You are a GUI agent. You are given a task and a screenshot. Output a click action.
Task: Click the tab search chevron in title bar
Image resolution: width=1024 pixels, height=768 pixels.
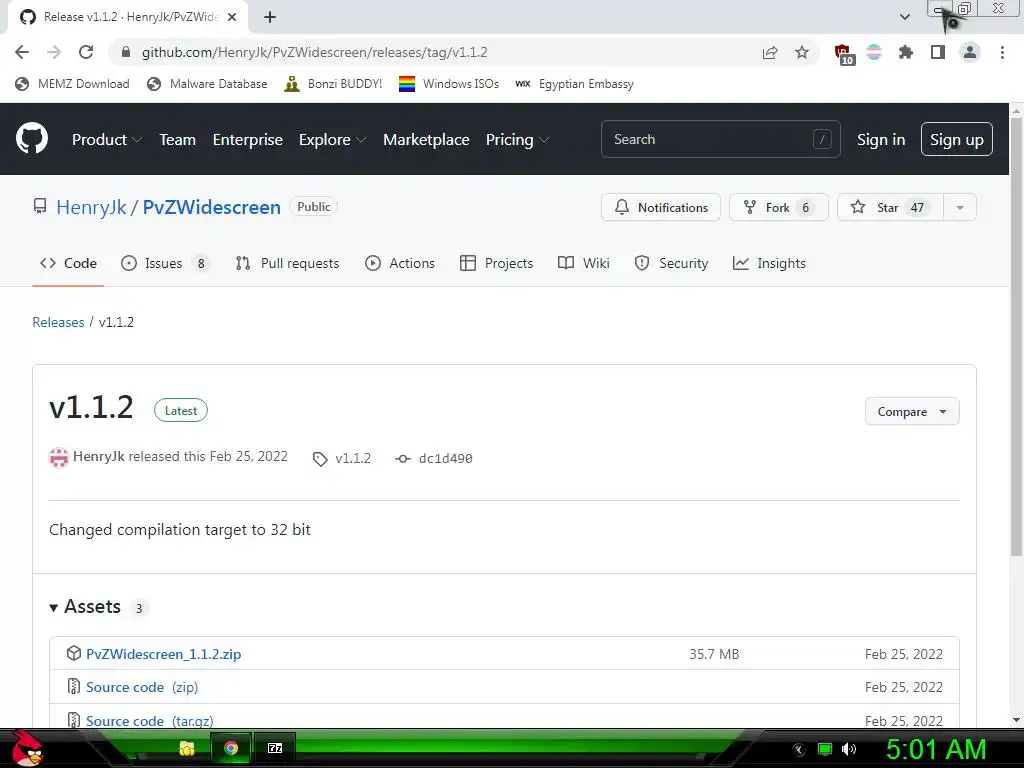click(904, 17)
